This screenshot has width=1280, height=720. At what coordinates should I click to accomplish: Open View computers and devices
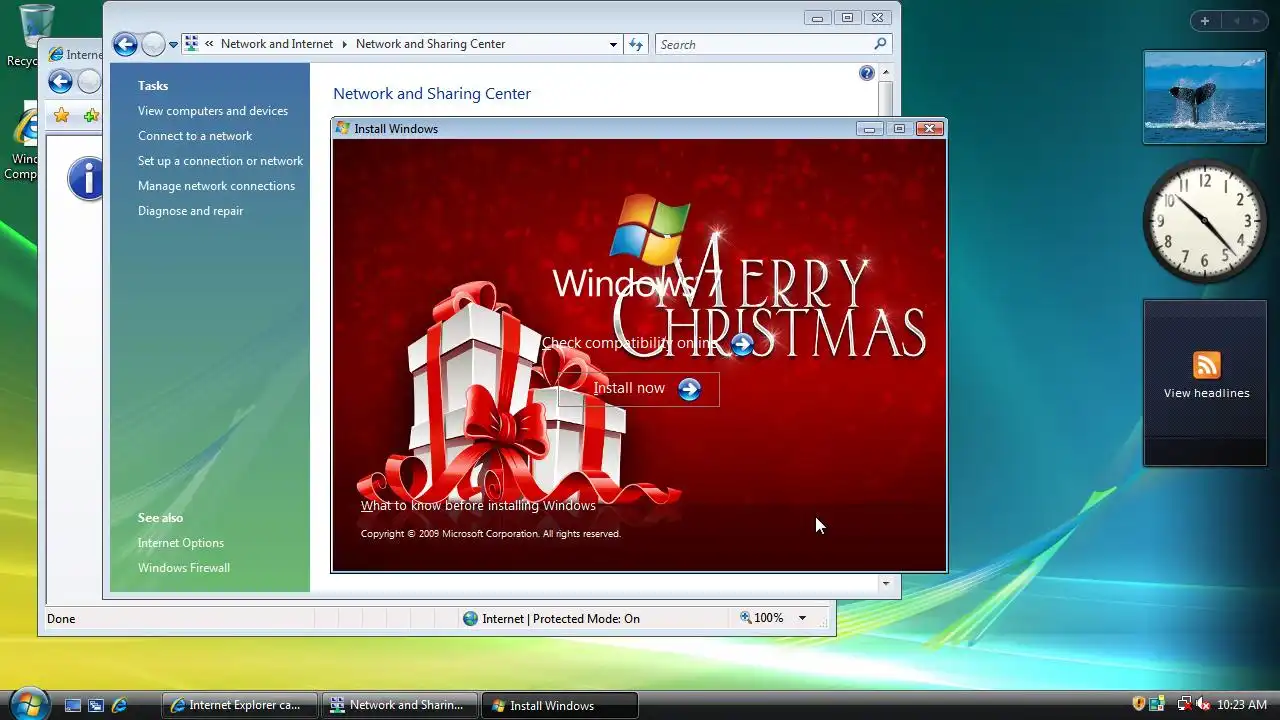[213, 111]
